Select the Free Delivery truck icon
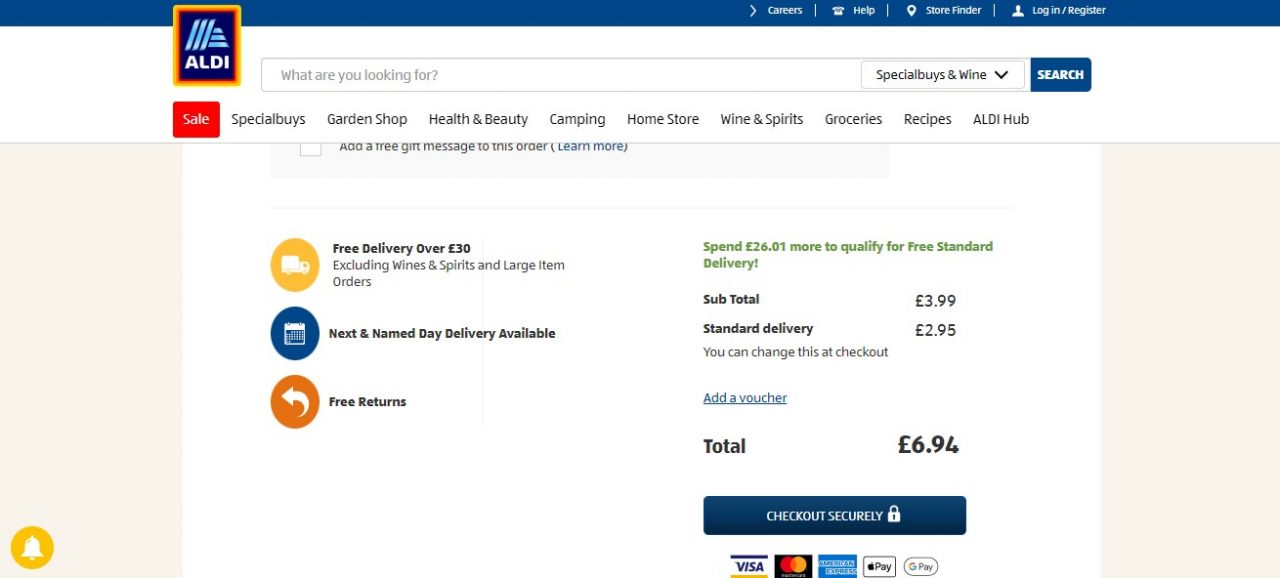 [294, 263]
